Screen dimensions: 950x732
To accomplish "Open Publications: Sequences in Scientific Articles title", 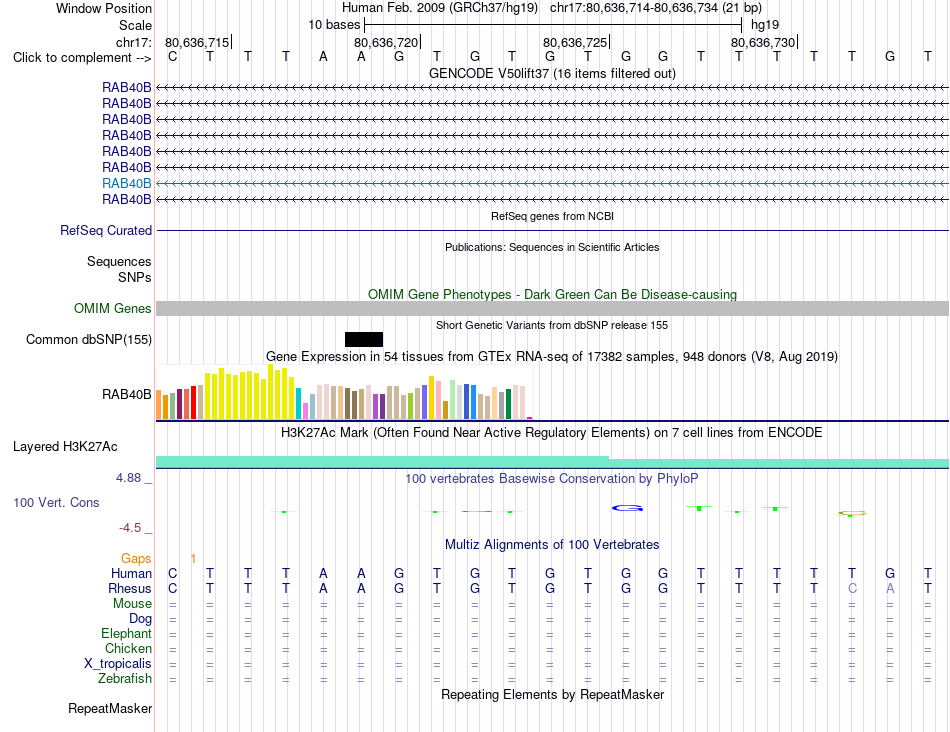I will (x=552, y=247).
